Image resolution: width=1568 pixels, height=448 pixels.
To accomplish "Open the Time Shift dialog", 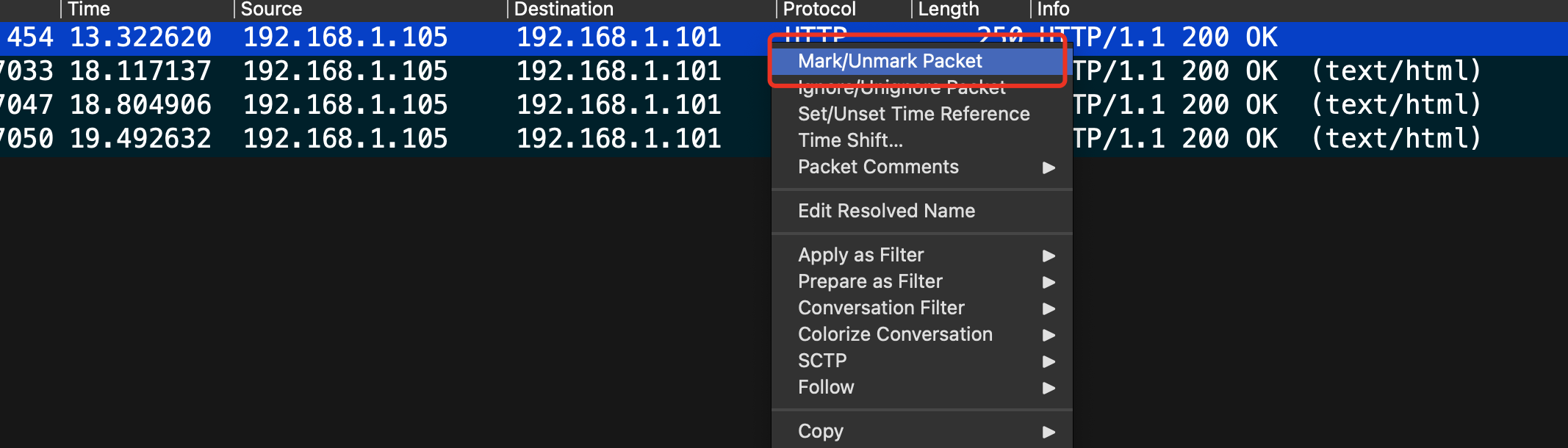I will pyautogui.click(x=850, y=140).
